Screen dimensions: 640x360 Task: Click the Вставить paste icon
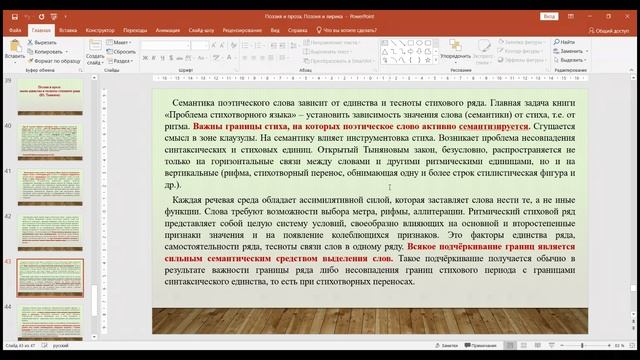(15, 47)
